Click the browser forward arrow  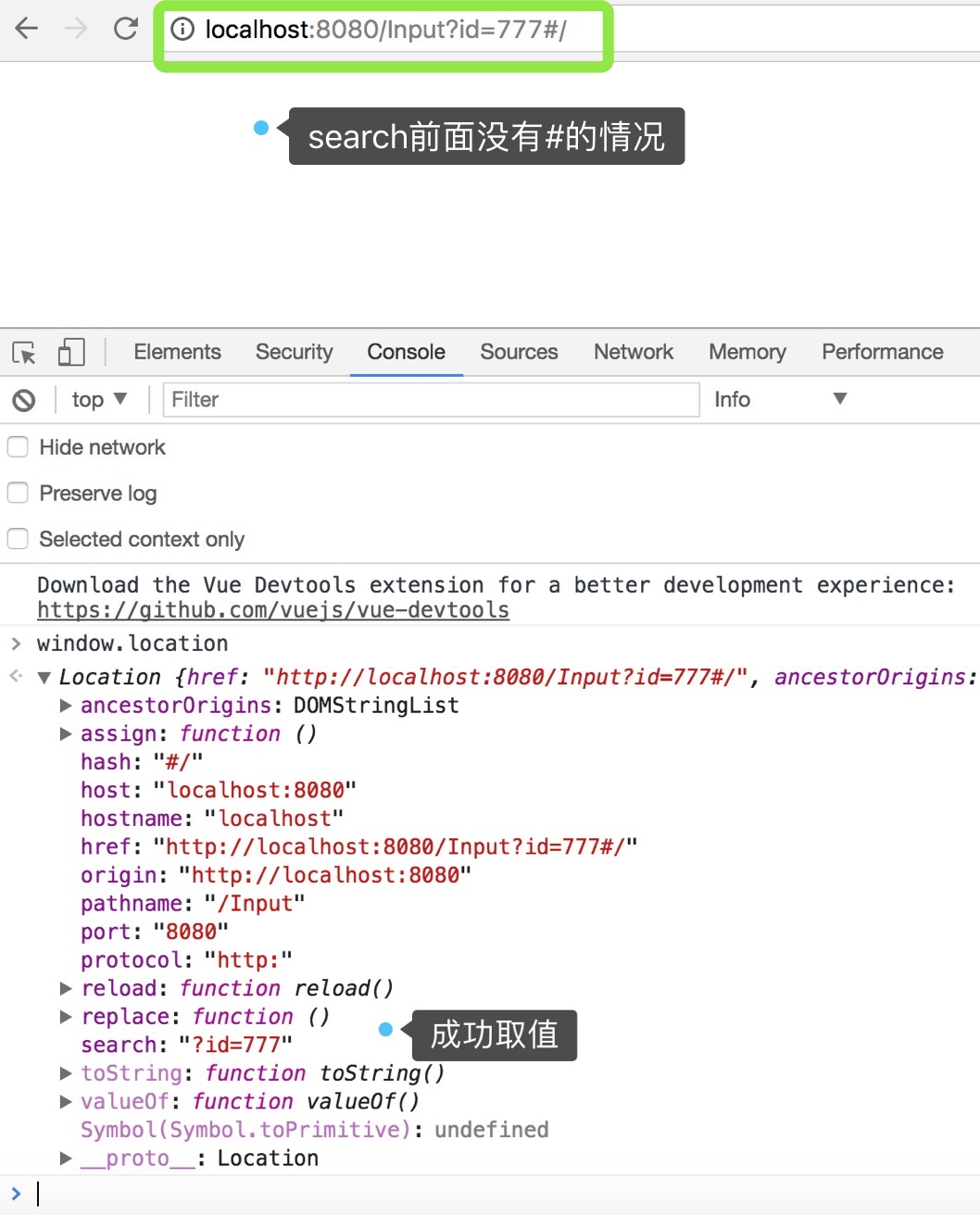pyautogui.click(x=76, y=29)
